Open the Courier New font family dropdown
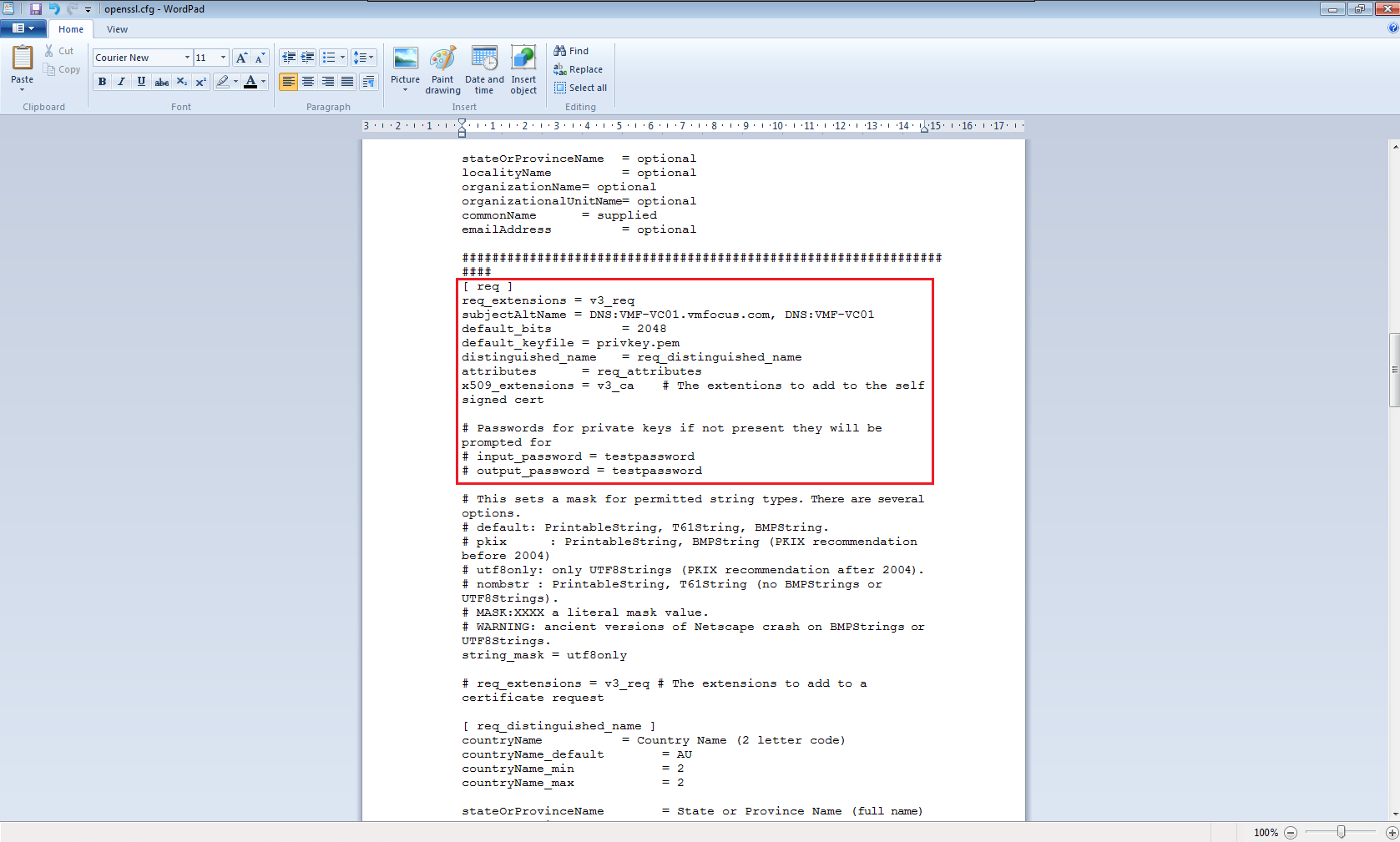The image size is (1400, 842). point(187,58)
